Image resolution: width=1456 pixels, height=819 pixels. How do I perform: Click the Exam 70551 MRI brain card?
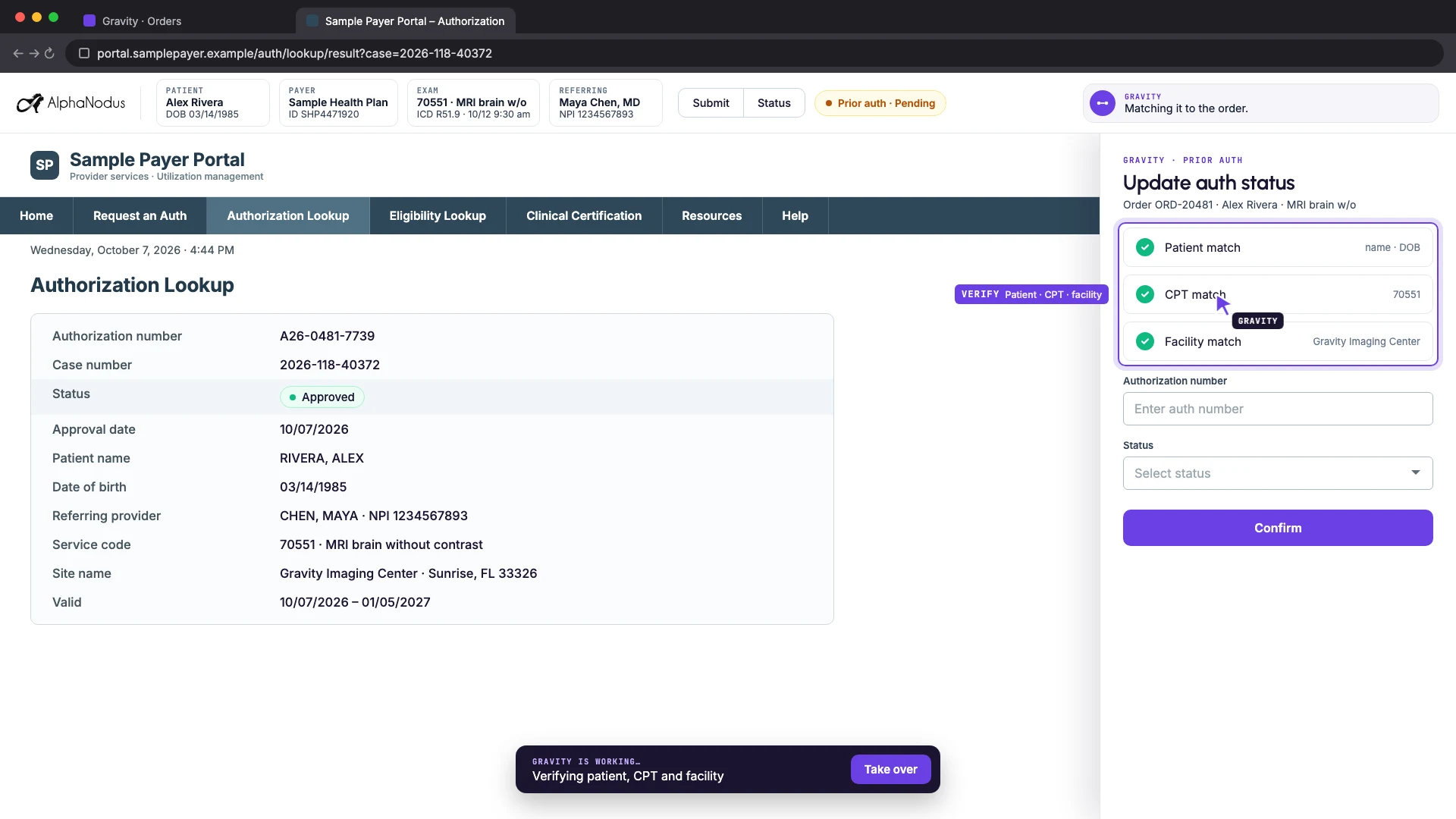tap(473, 102)
